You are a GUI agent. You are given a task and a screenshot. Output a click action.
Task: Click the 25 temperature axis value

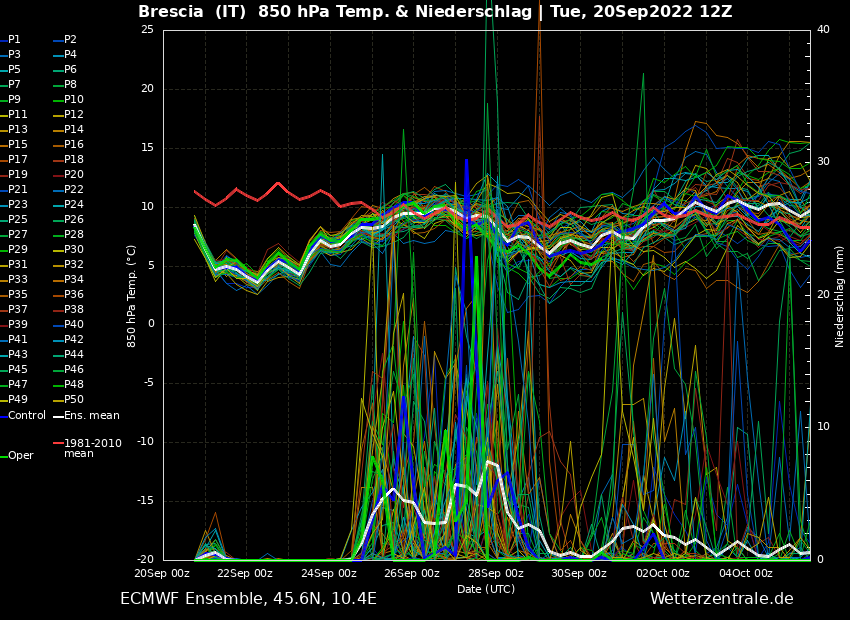(147, 29)
